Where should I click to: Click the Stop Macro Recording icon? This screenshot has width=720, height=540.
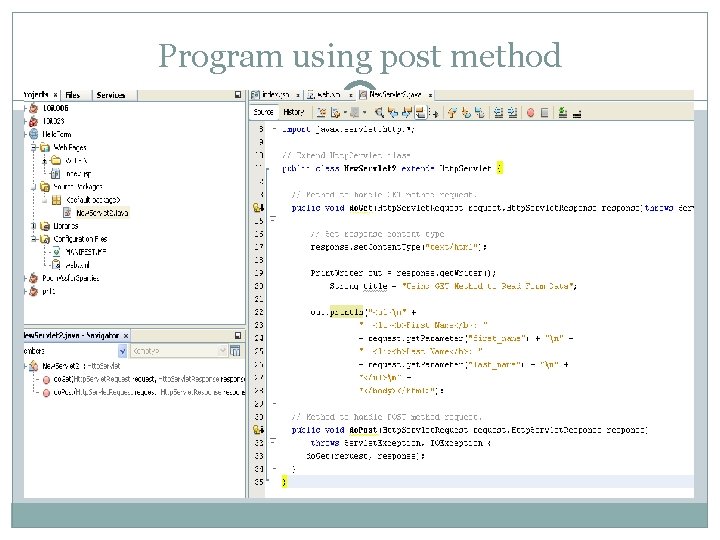pos(544,112)
